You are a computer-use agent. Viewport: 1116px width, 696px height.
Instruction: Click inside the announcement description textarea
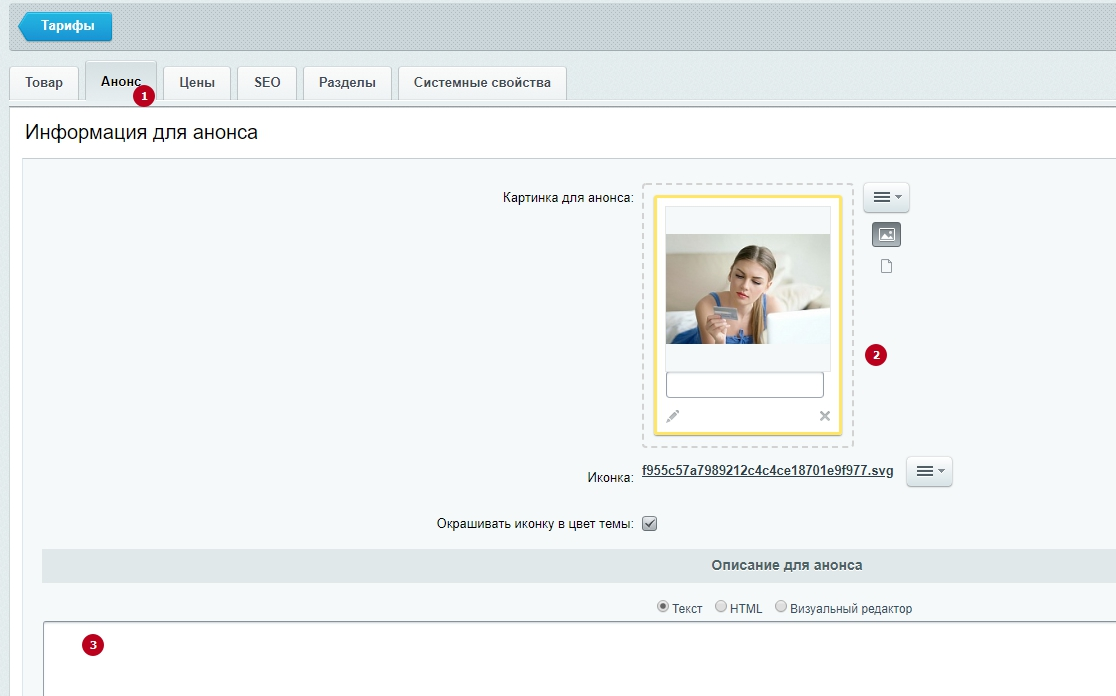click(579, 659)
